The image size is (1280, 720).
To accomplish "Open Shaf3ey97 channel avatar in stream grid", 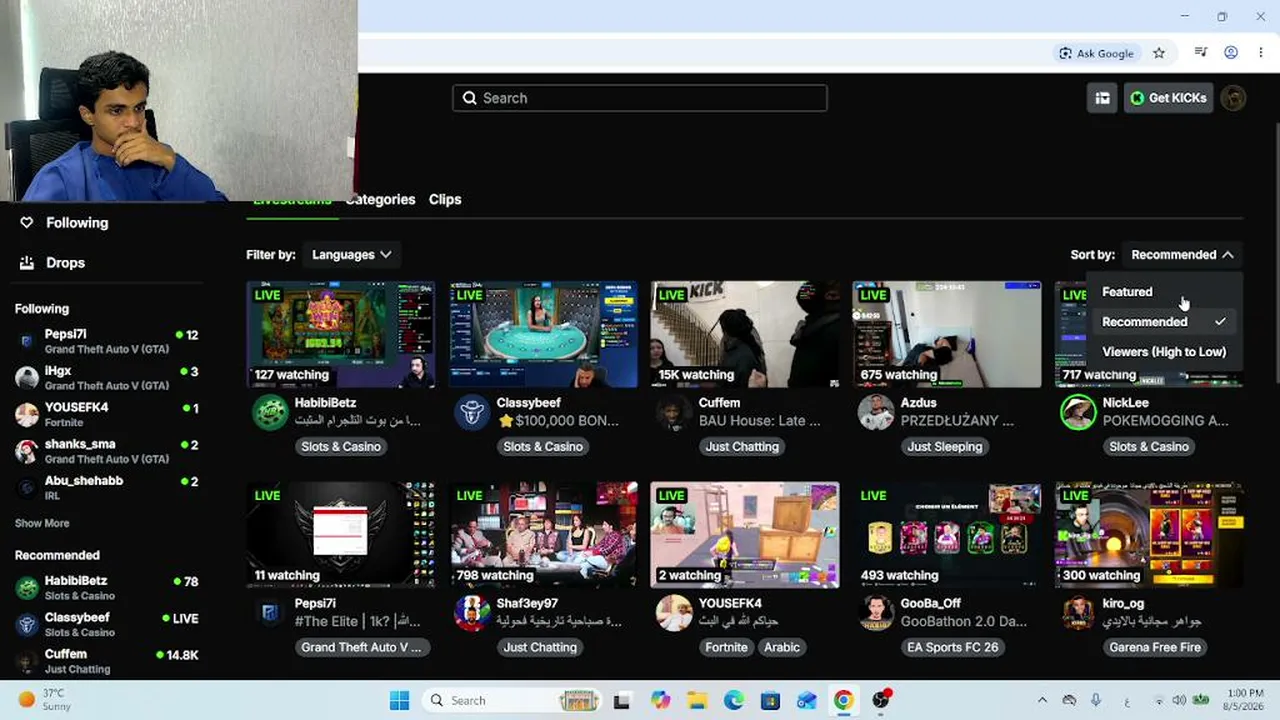I will point(472,612).
